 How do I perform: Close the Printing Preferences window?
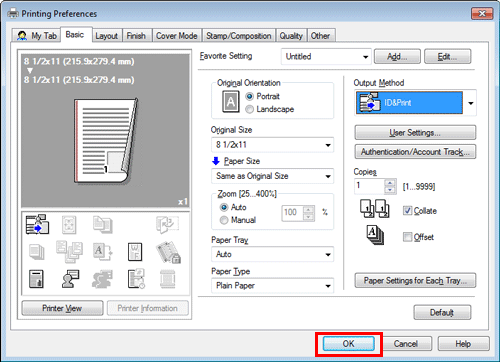[x=482, y=14]
